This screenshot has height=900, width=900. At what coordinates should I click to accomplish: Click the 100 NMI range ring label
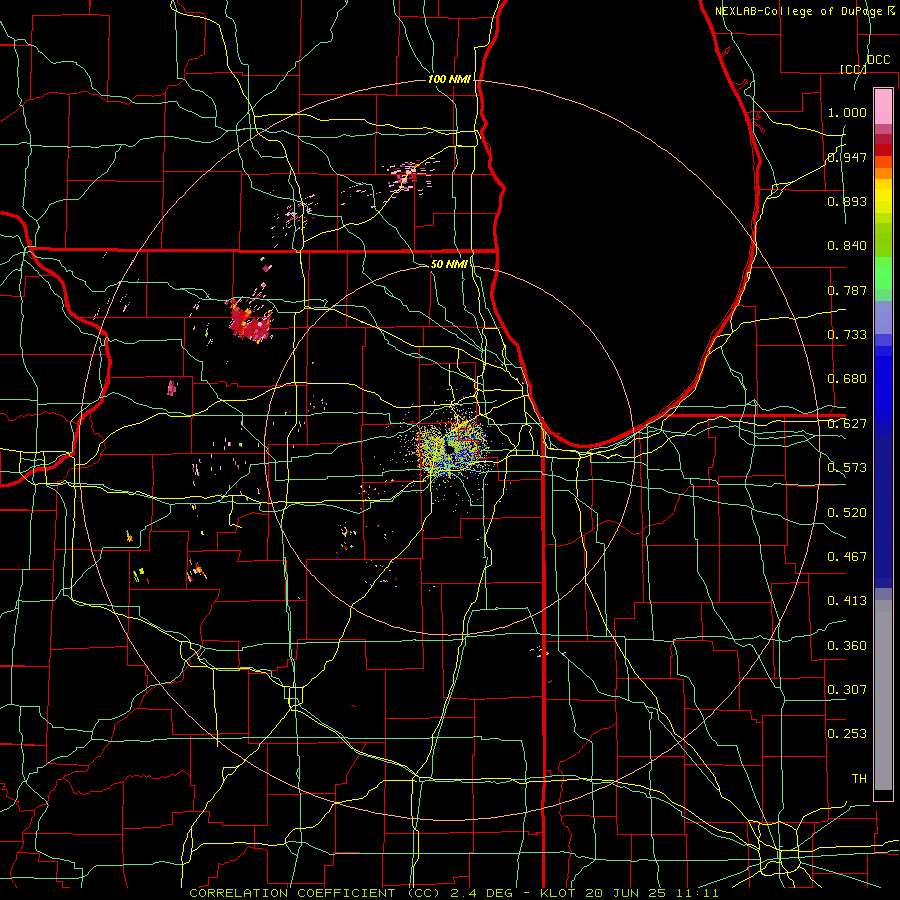[x=449, y=79]
